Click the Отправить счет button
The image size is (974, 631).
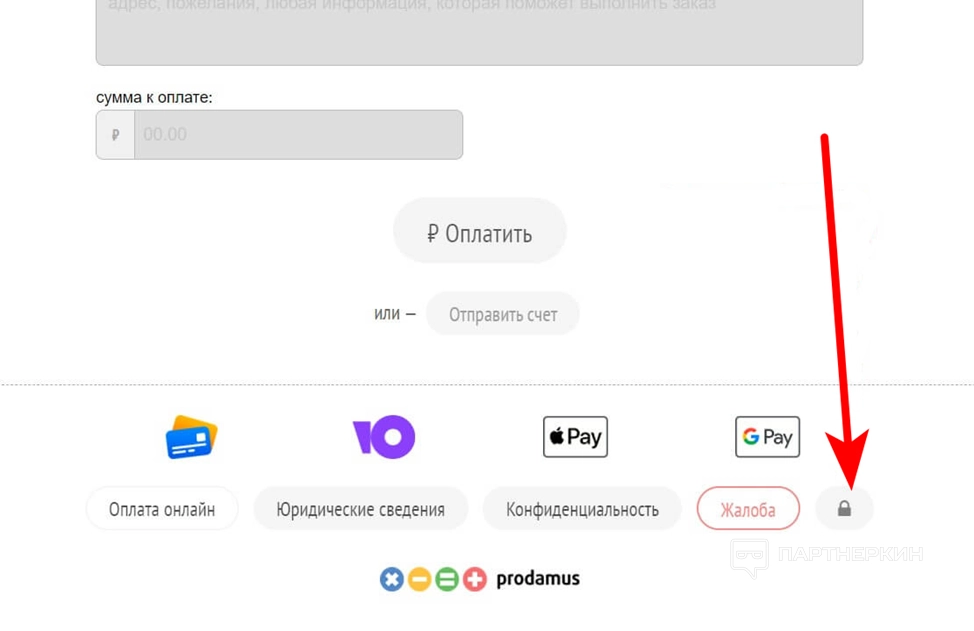click(x=502, y=315)
